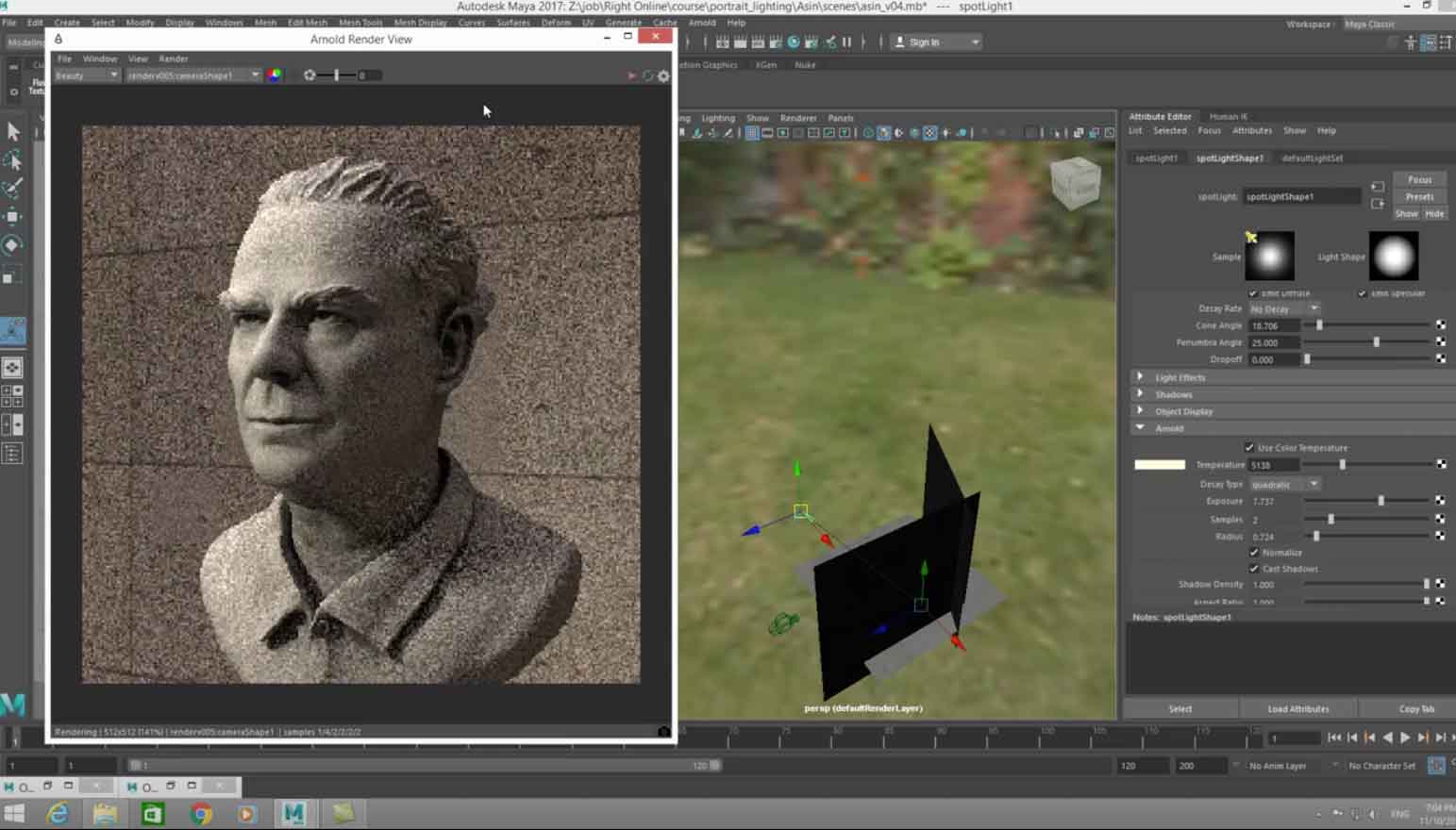Click the refresh render icon in Render View
This screenshot has width=1456, height=830.
point(647,76)
